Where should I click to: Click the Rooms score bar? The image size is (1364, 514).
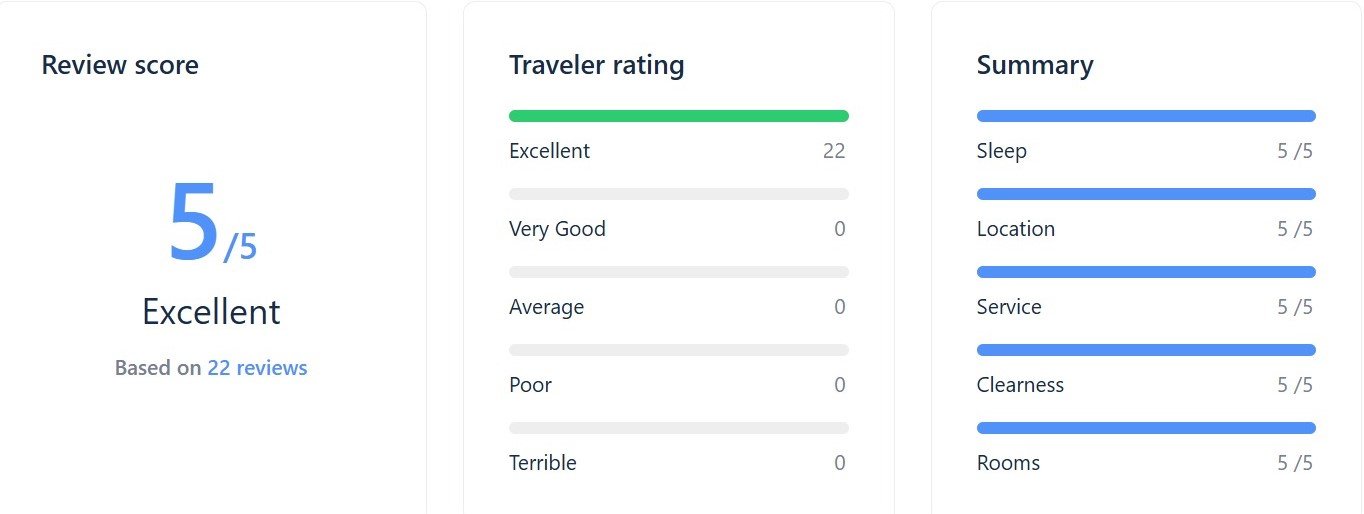click(x=1146, y=428)
